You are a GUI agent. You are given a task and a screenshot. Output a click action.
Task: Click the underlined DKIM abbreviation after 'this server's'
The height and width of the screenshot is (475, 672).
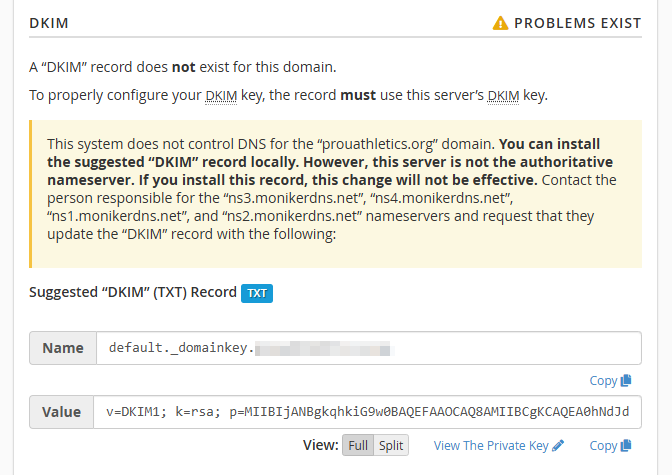(x=503, y=95)
